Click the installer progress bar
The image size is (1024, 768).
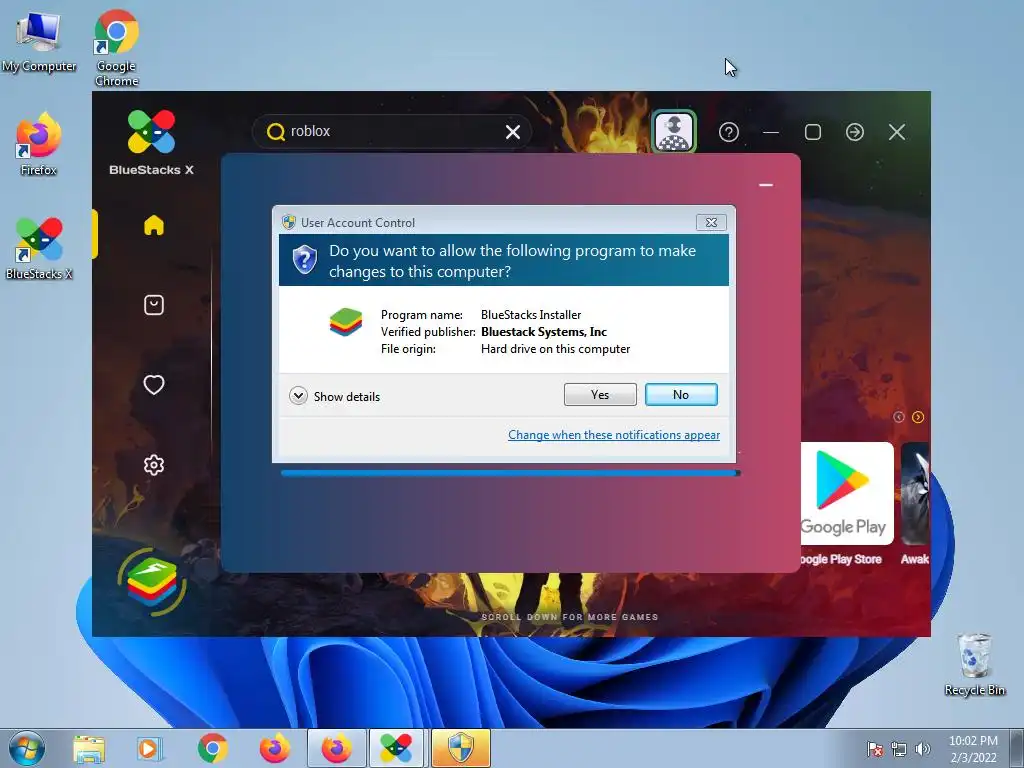pos(510,473)
